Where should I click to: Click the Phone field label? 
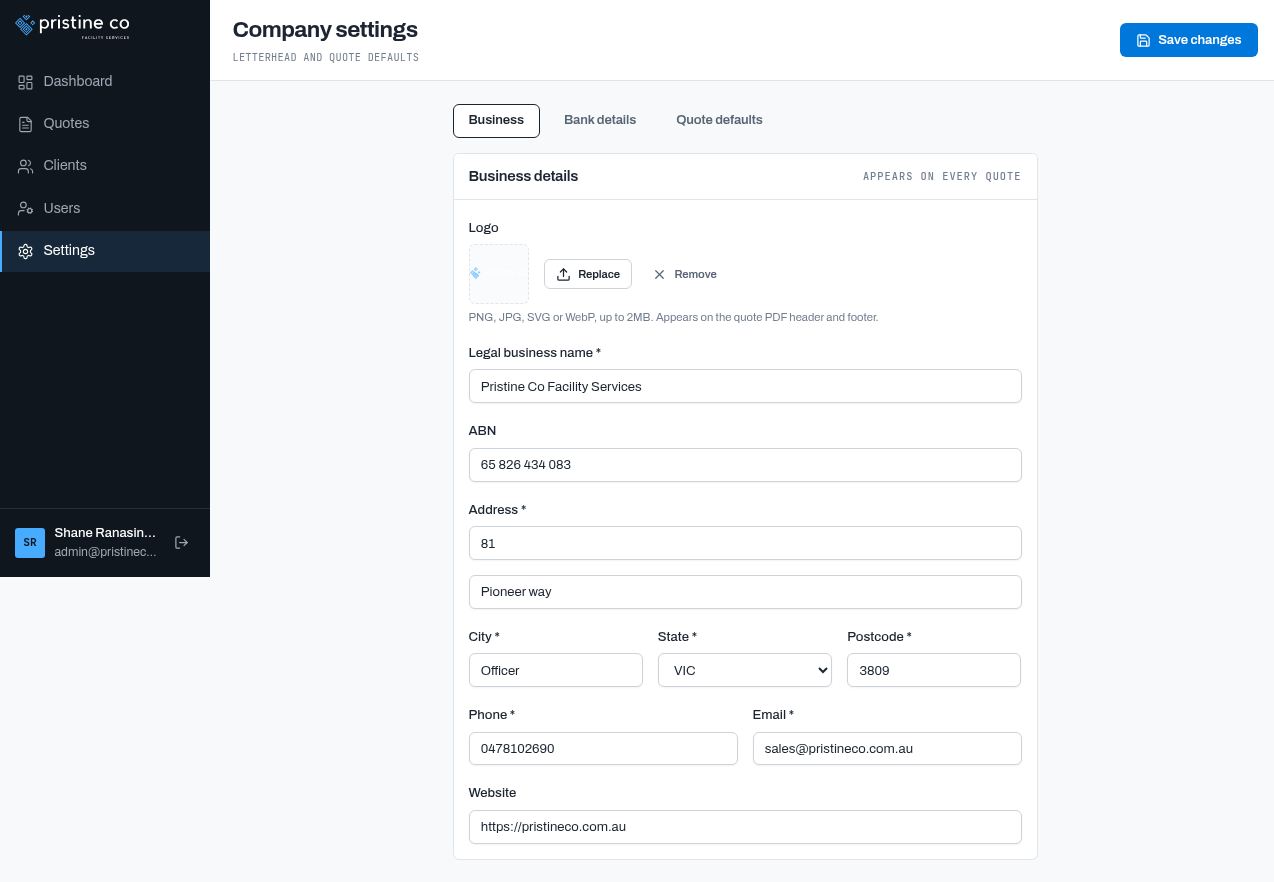coord(492,715)
